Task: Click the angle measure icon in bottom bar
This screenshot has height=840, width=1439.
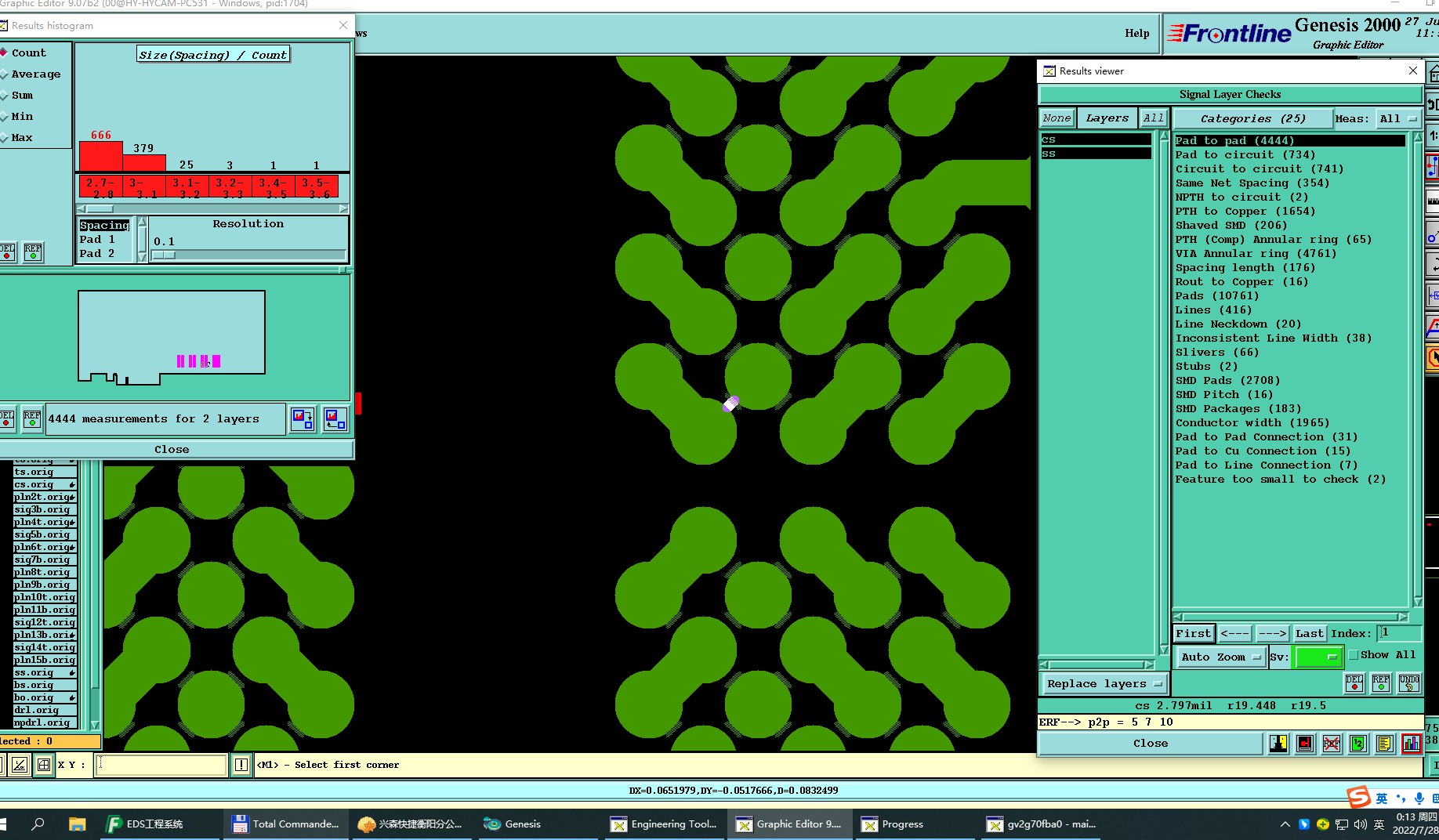Action: click(20, 765)
